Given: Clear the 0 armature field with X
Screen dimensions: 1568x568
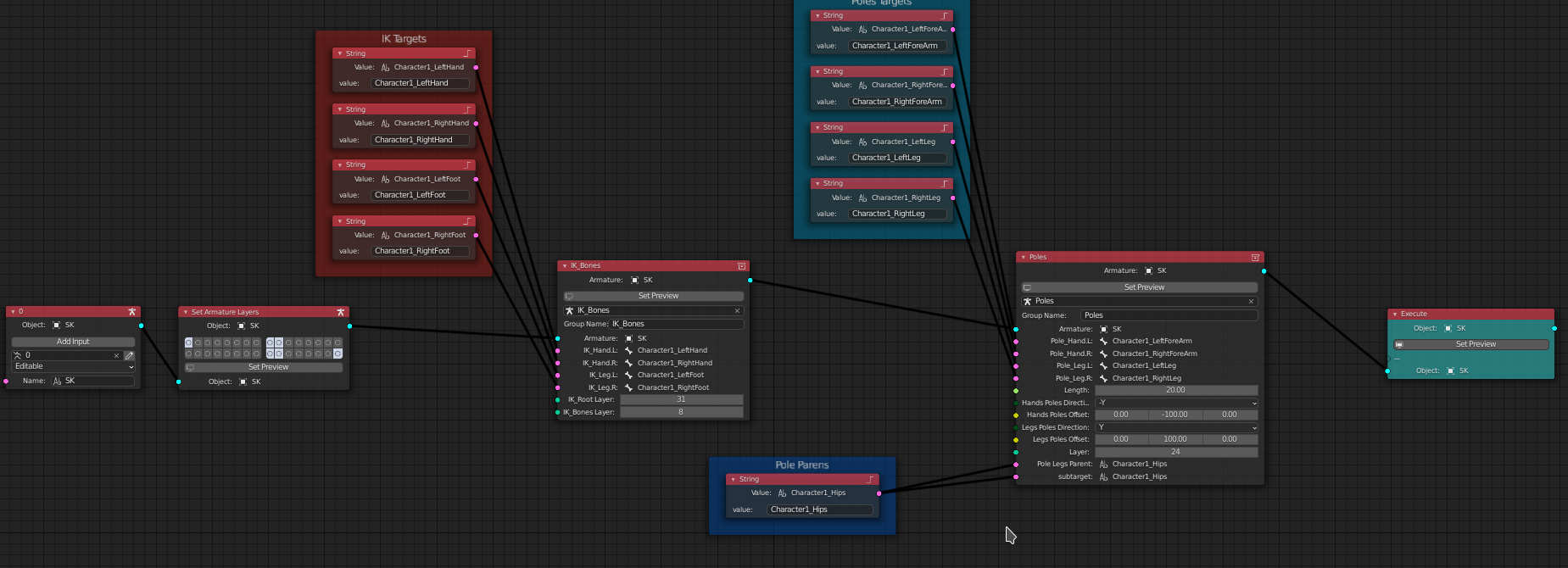Looking at the screenshot, I should tap(116, 355).
